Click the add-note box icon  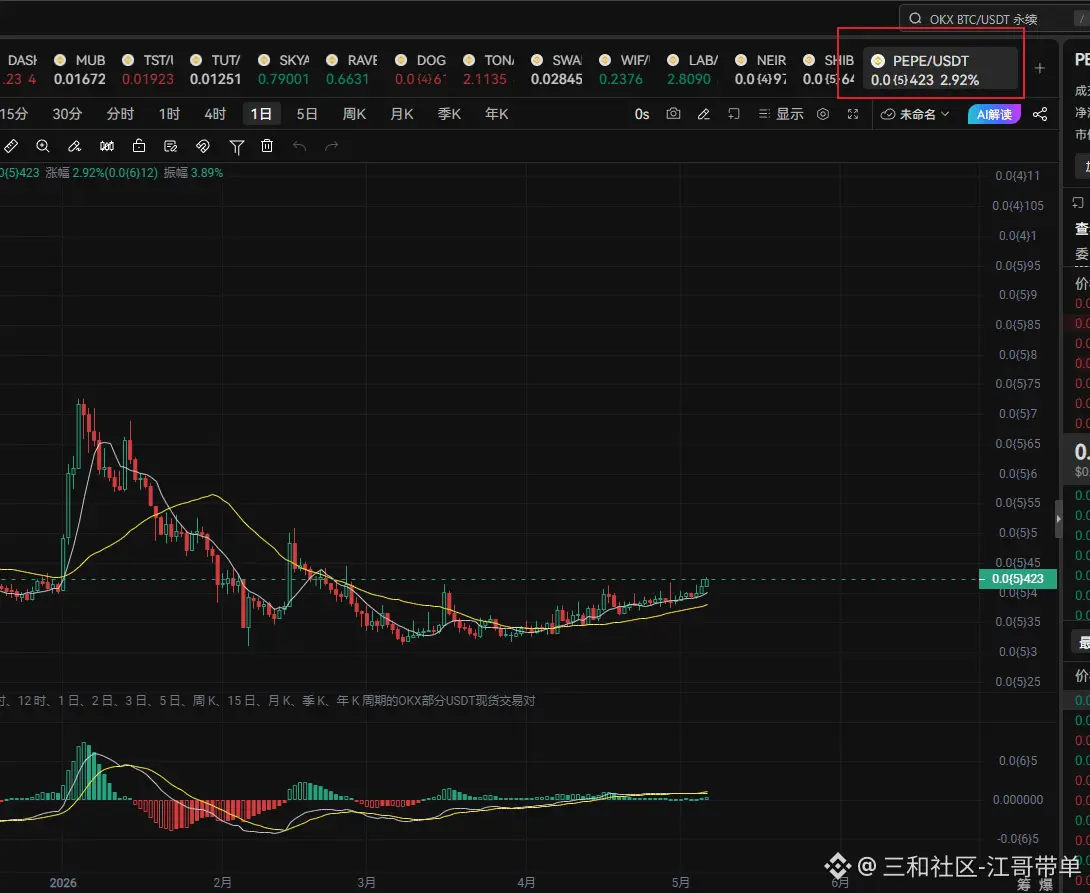tap(733, 114)
